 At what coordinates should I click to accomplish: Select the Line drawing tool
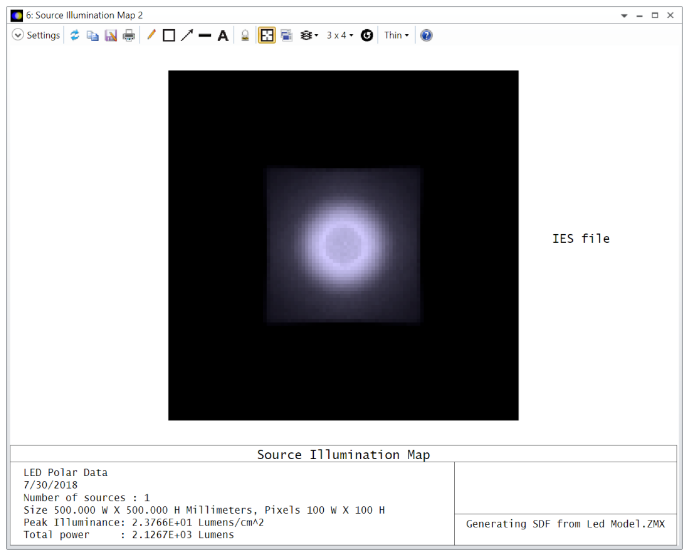point(205,35)
